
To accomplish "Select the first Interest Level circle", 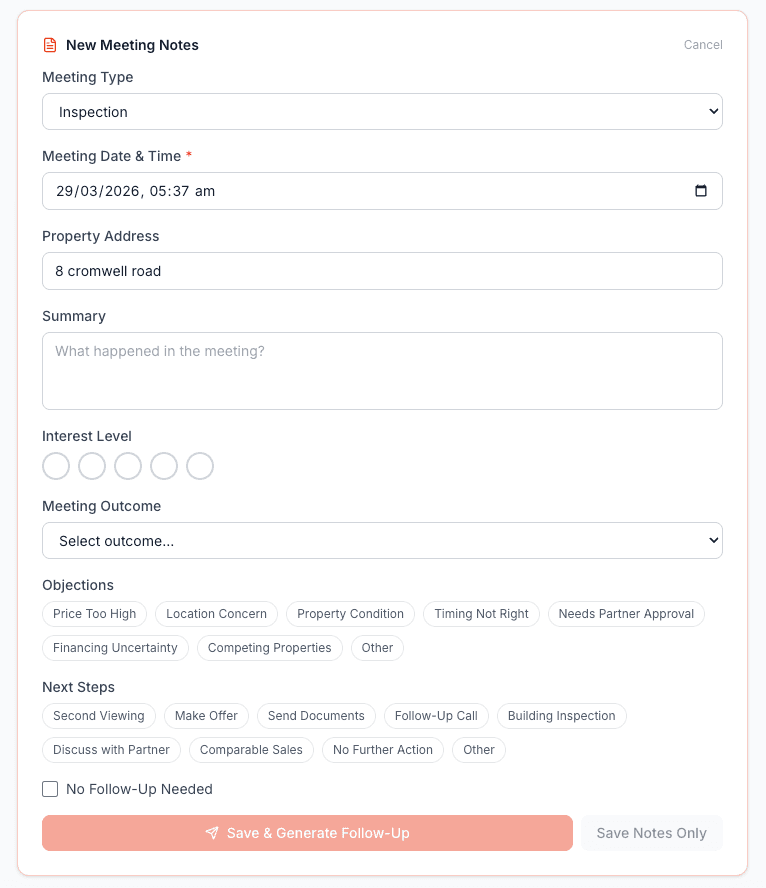I will 56,466.
